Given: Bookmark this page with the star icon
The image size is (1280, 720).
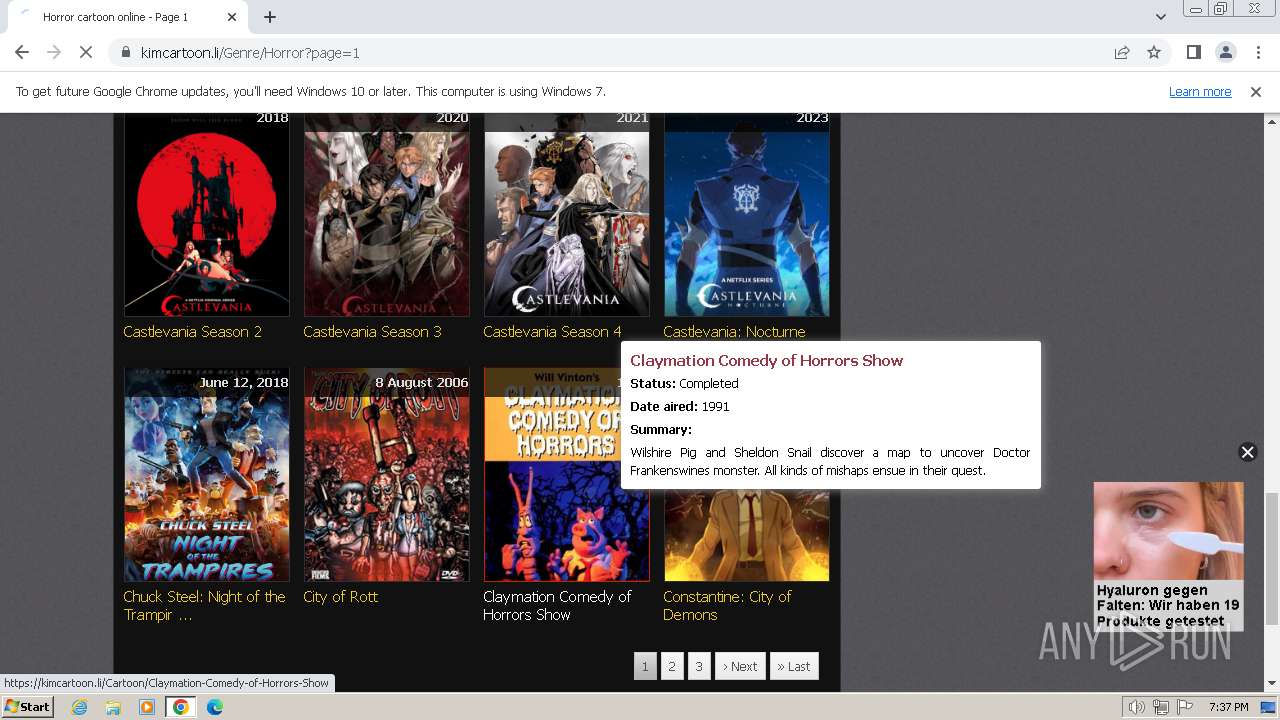Looking at the screenshot, I should pyautogui.click(x=1154, y=52).
